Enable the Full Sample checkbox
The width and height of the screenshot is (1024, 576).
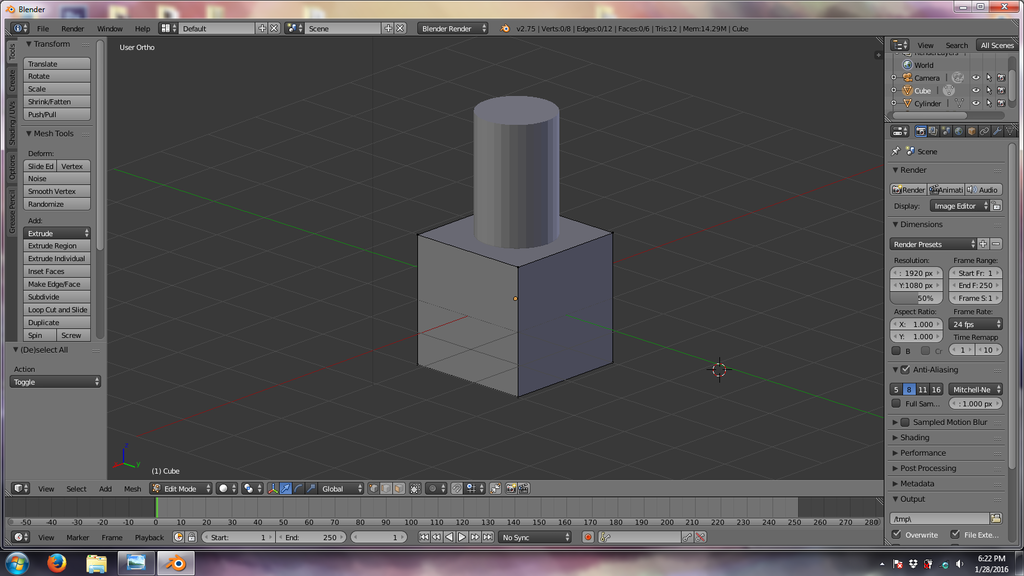(x=896, y=403)
